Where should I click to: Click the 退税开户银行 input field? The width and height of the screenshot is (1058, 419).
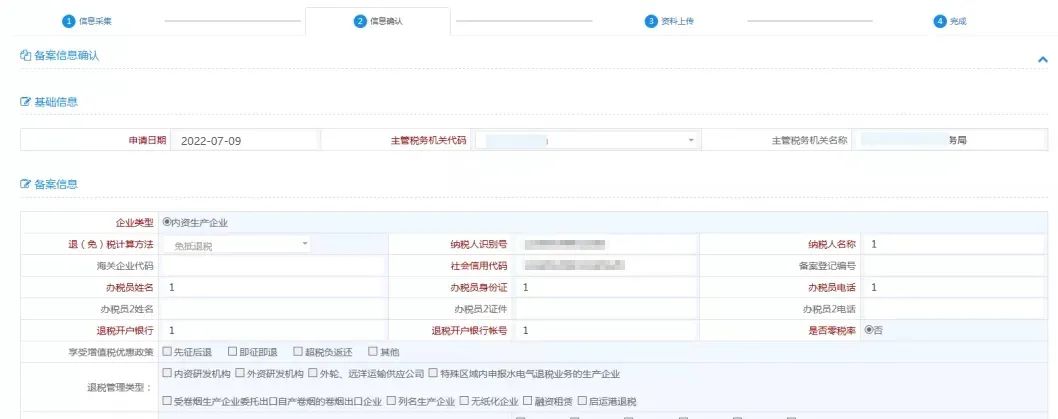[x=273, y=330]
